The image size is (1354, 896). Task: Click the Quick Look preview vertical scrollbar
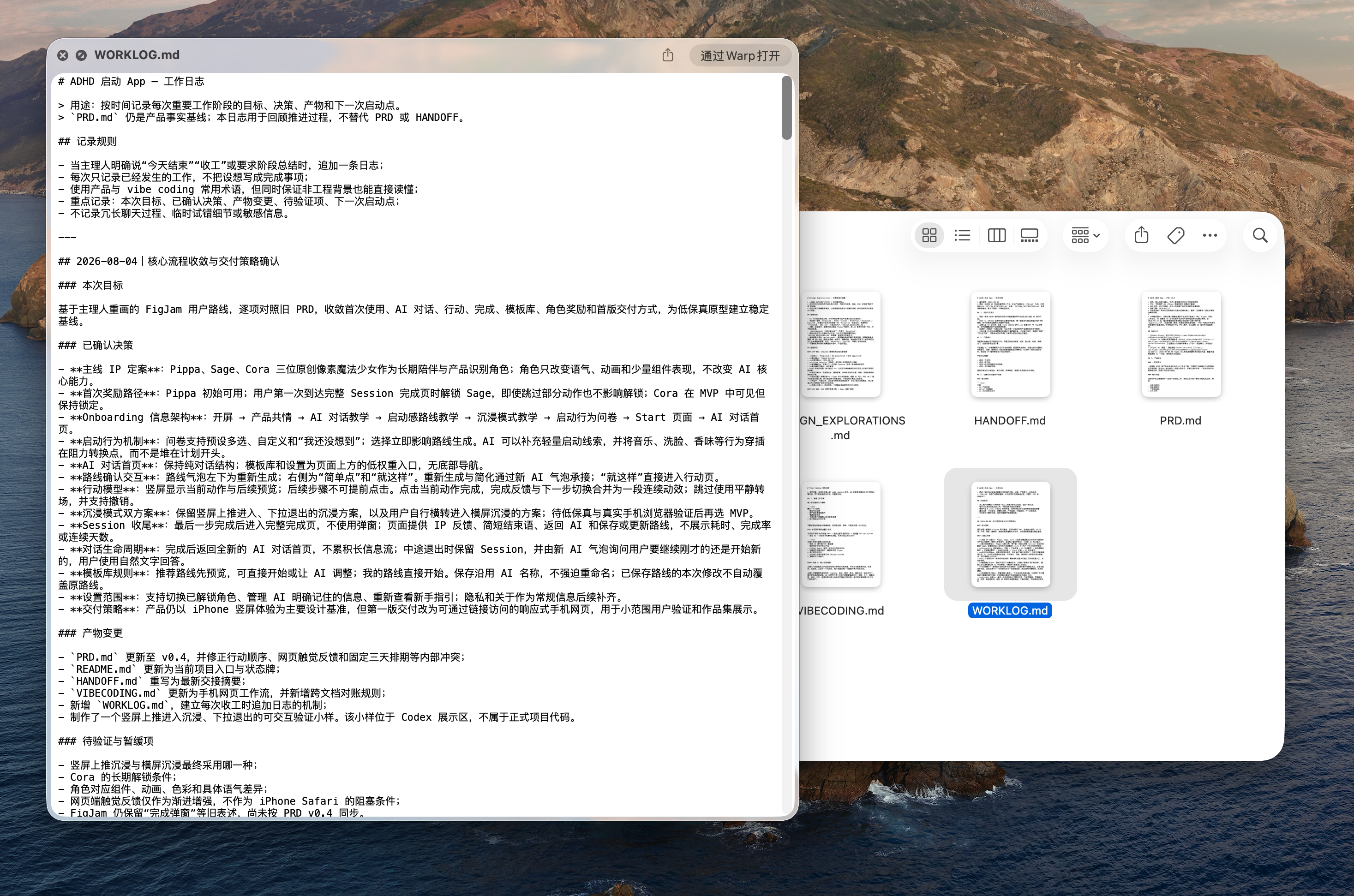pyautogui.click(x=786, y=108)
